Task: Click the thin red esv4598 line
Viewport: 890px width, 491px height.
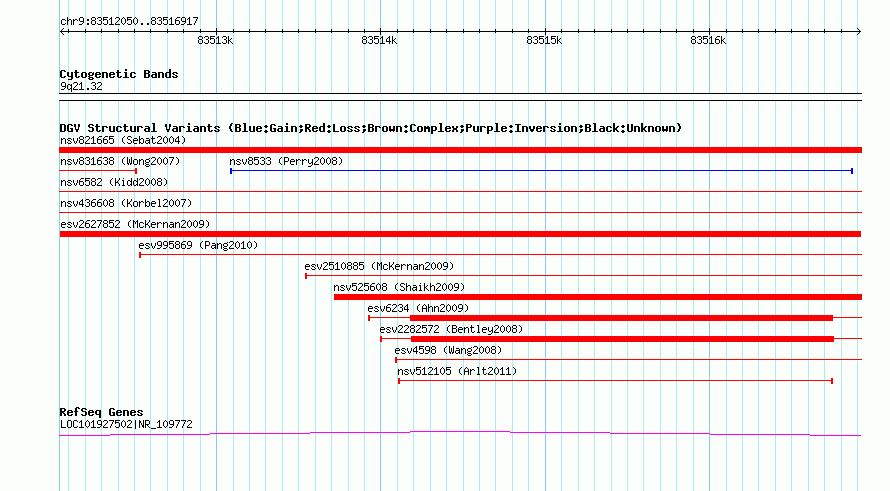Action: (x=628, y=360)
